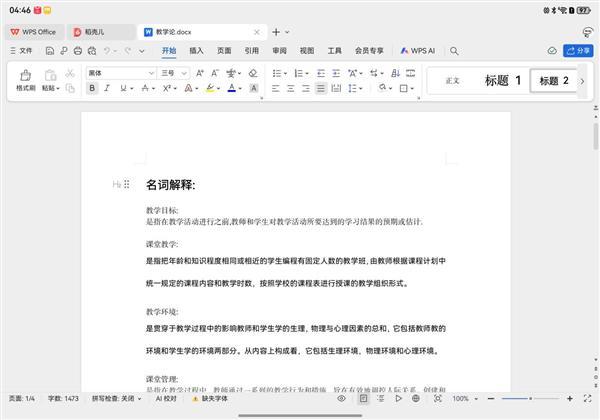Click the cloud sync status icon
600x420 pixels.
point(552,50)
